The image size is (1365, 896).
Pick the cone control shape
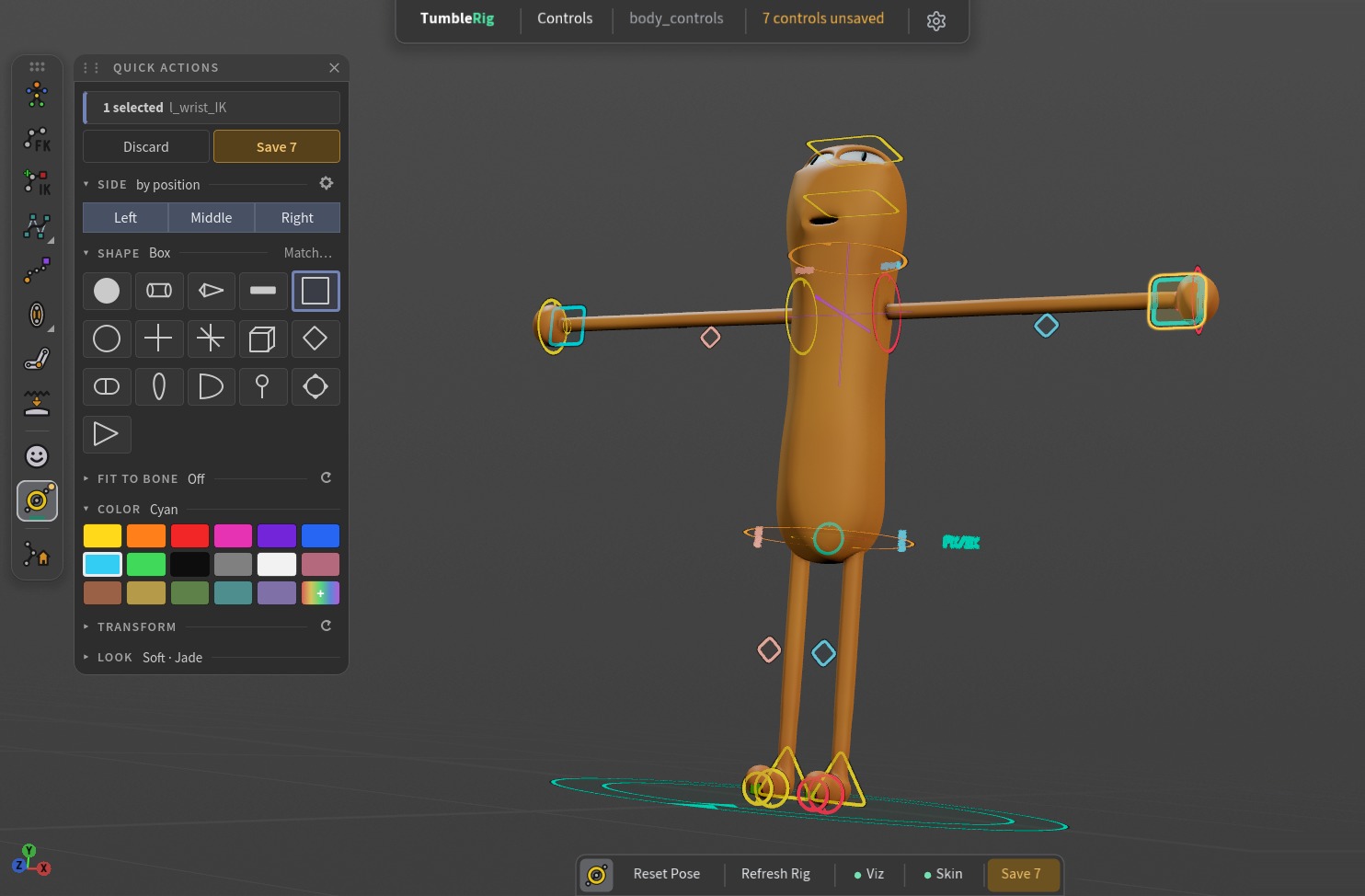pos(211,291)
